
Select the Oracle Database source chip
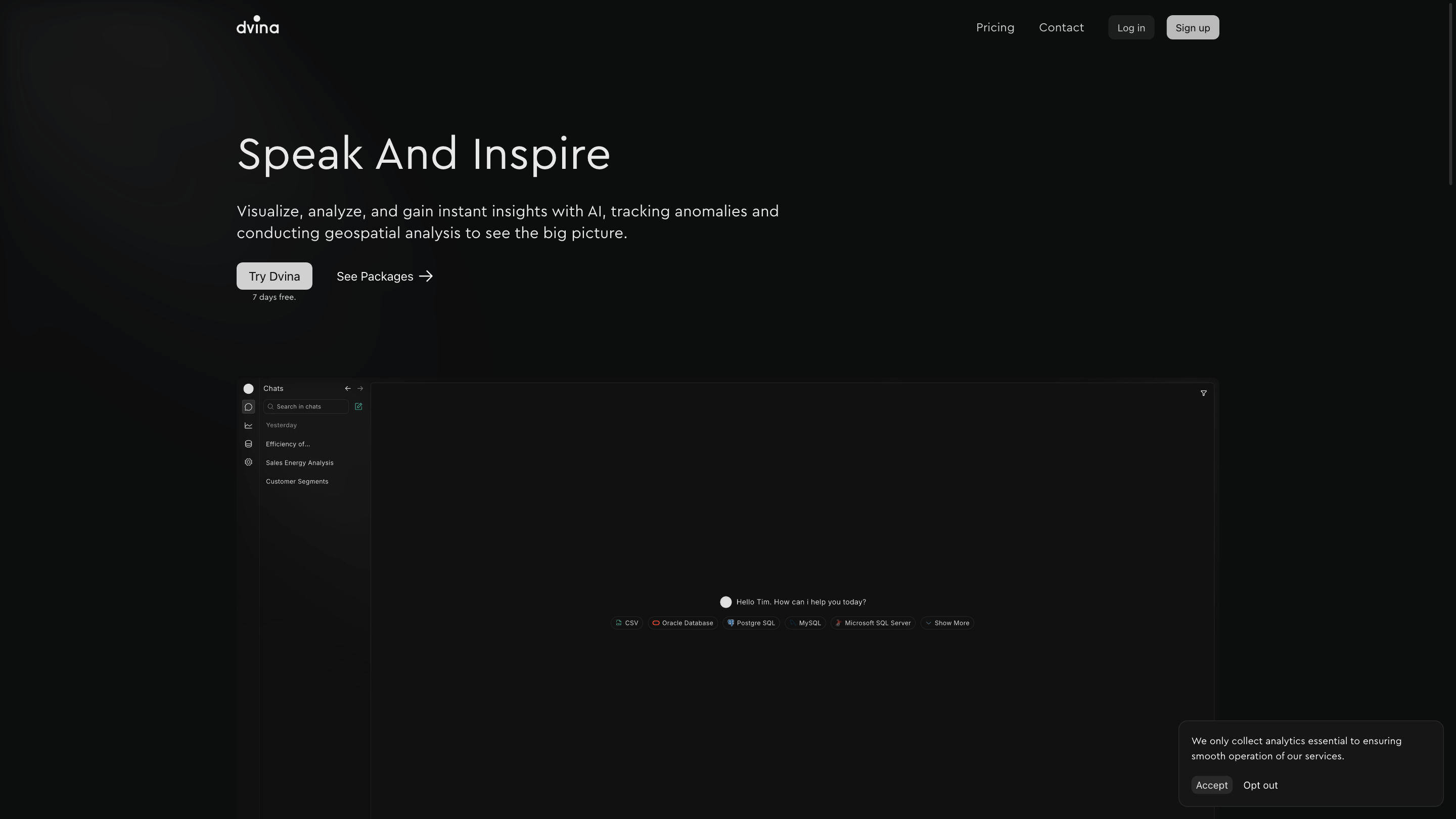pos(683,623)
